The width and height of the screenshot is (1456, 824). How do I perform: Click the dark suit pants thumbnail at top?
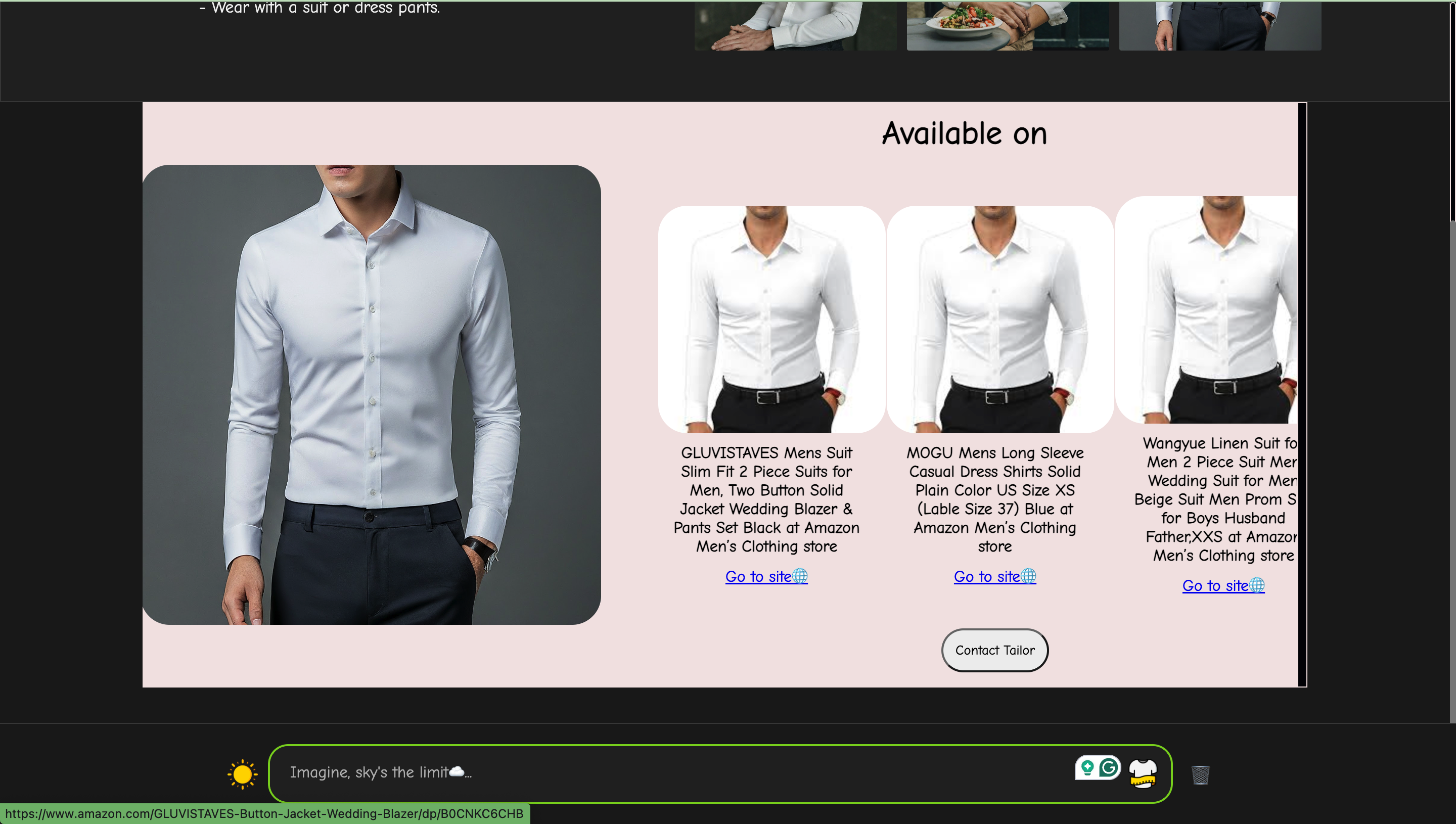click(1219, 25)
